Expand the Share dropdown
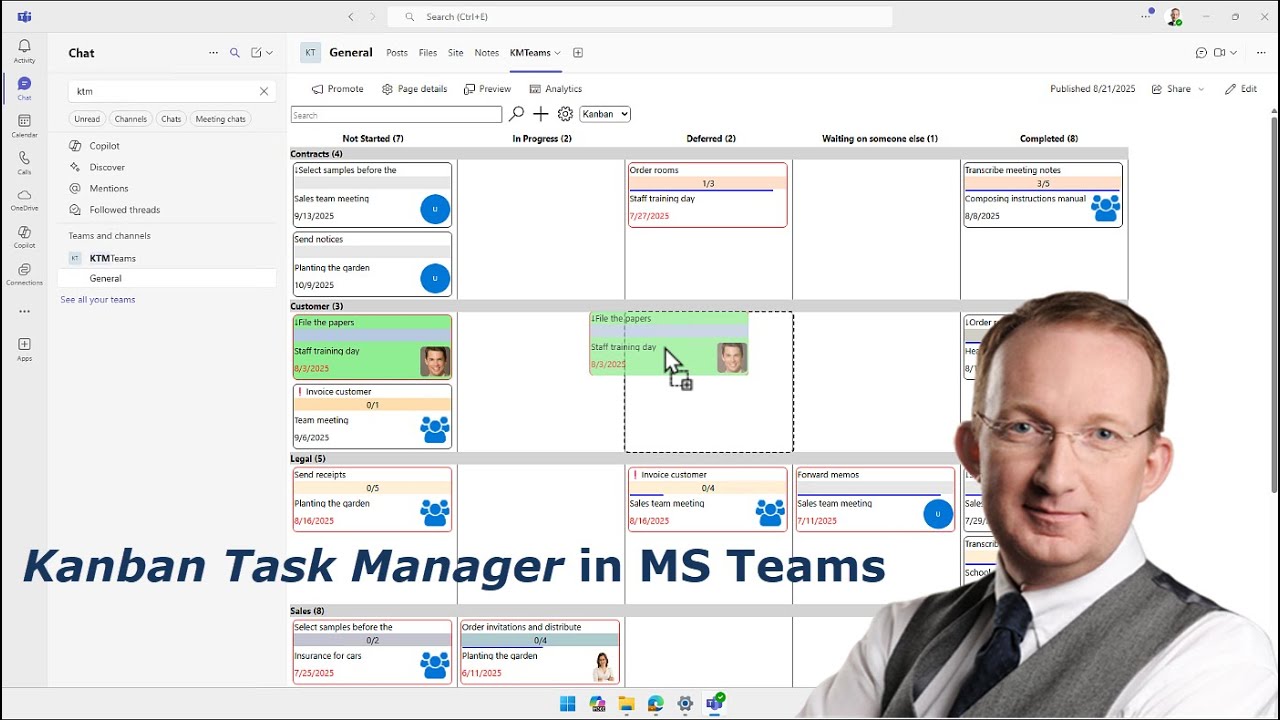This screenshot has width=1280, height=720. point(1201,89)
